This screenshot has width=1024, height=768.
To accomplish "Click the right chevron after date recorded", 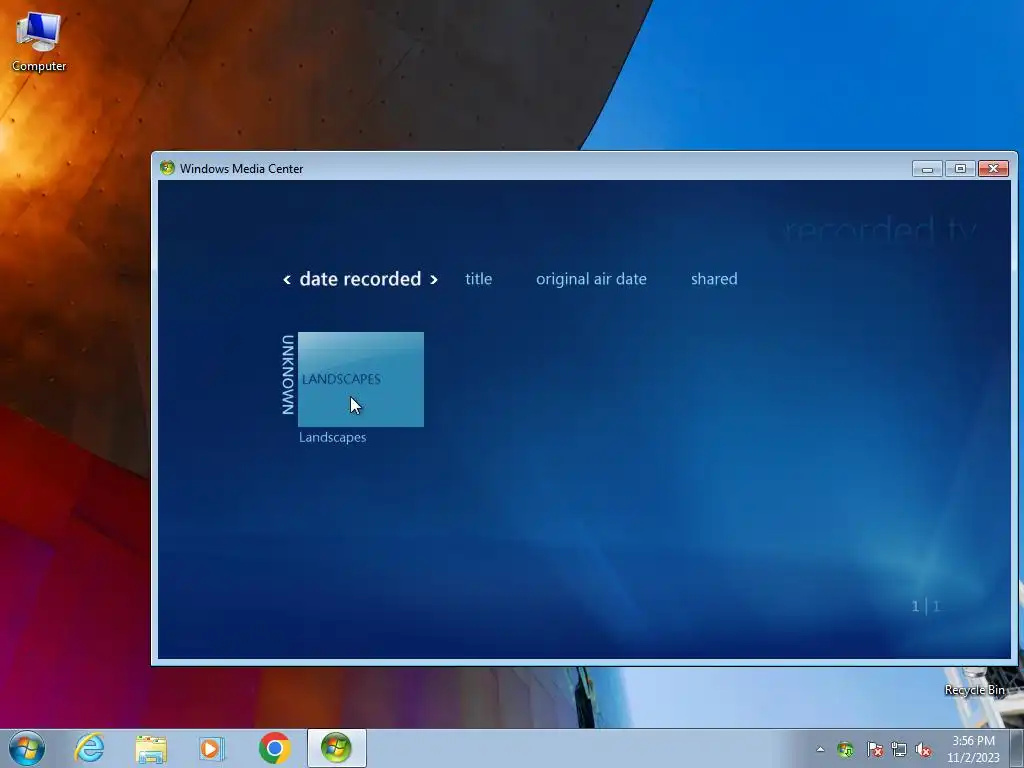I will point(434,280).
